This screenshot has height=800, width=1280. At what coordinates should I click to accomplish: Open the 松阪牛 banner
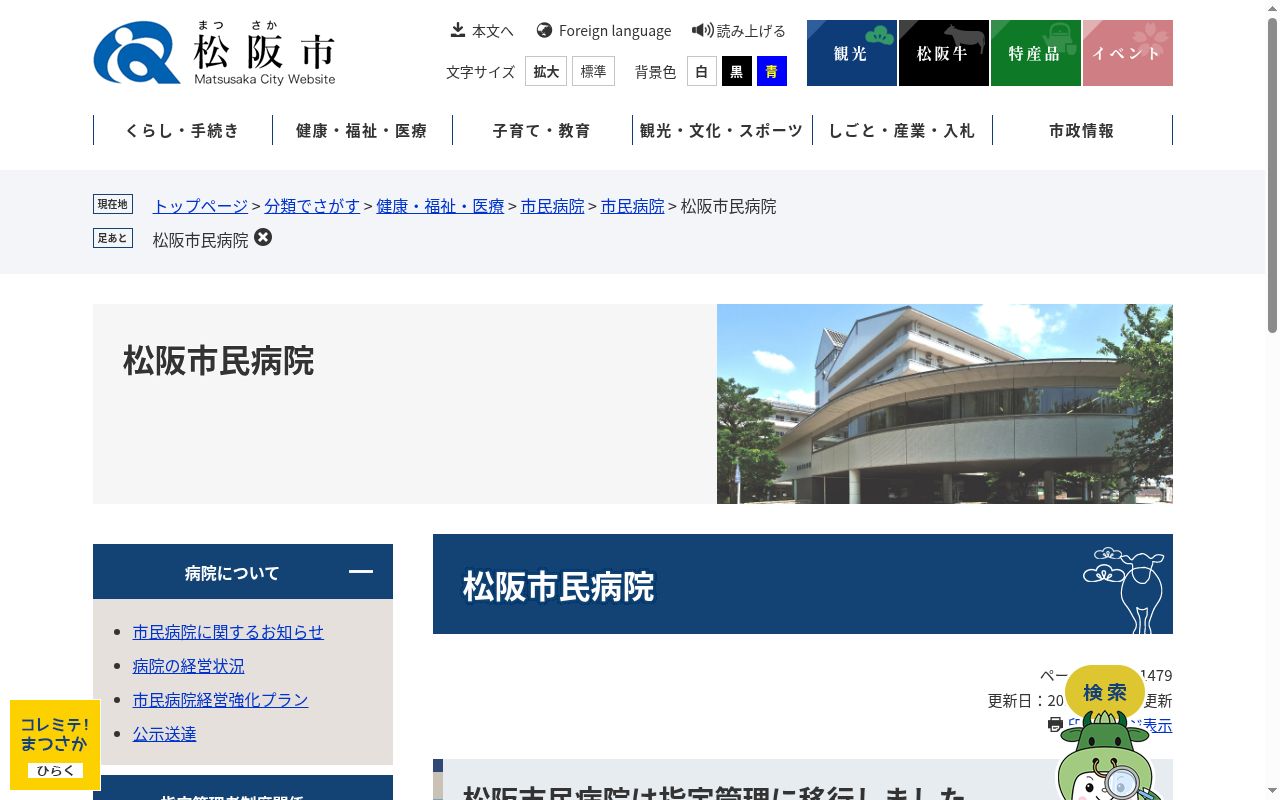coord(944,53)
